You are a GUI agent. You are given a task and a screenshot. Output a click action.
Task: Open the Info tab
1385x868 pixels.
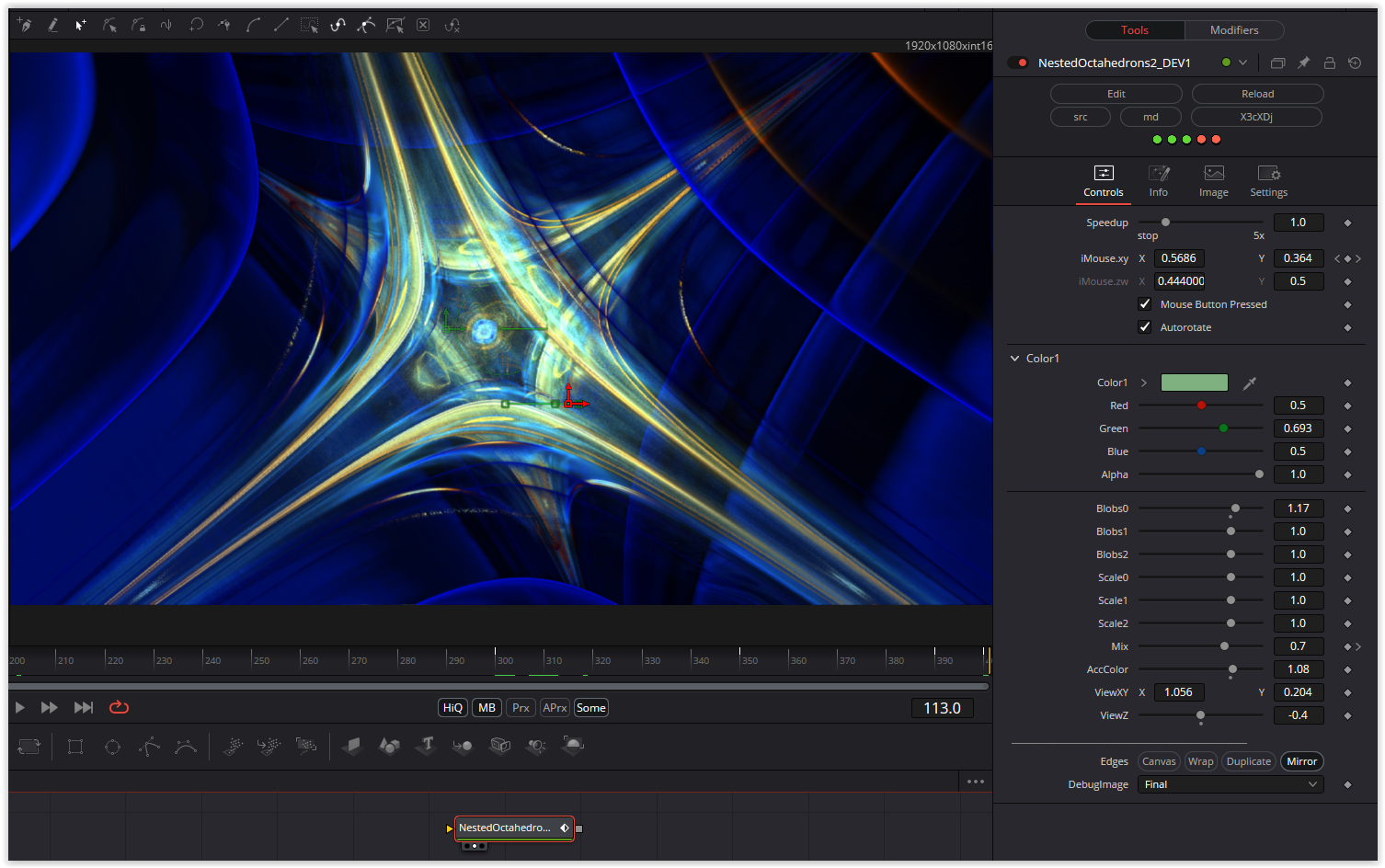pos(1159,182)
